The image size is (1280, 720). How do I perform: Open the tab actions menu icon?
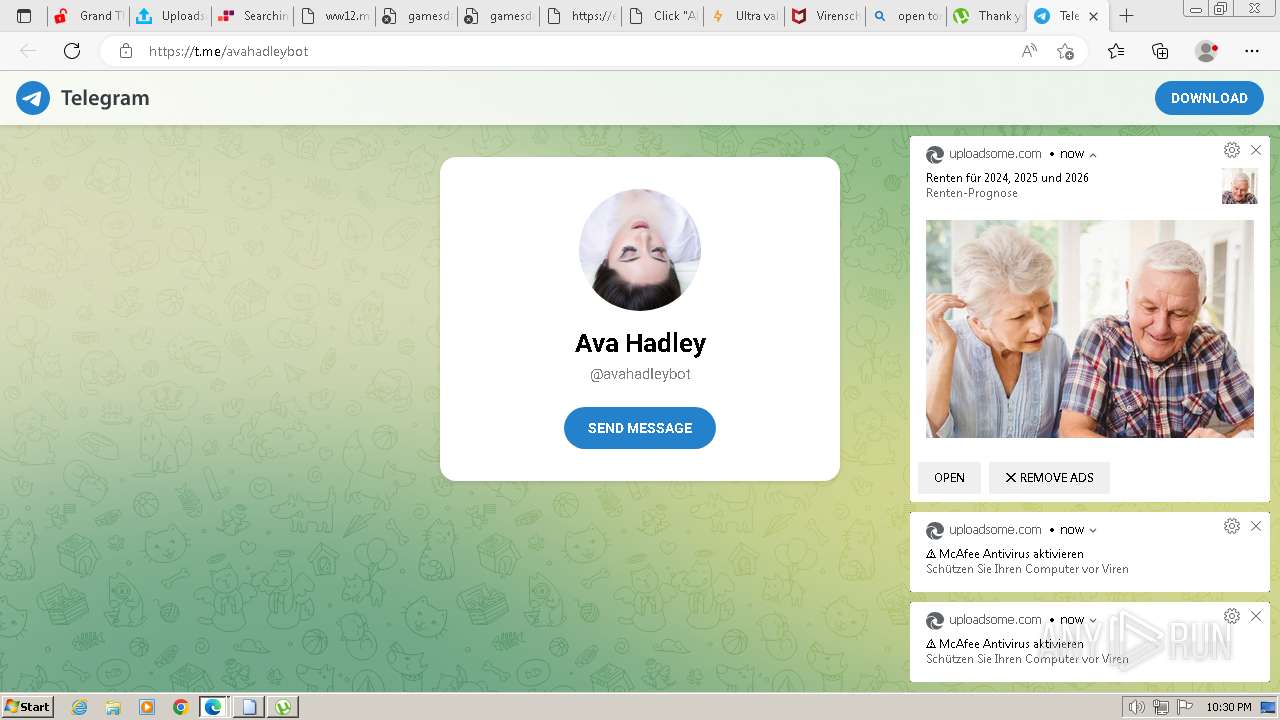pos(24,16)
